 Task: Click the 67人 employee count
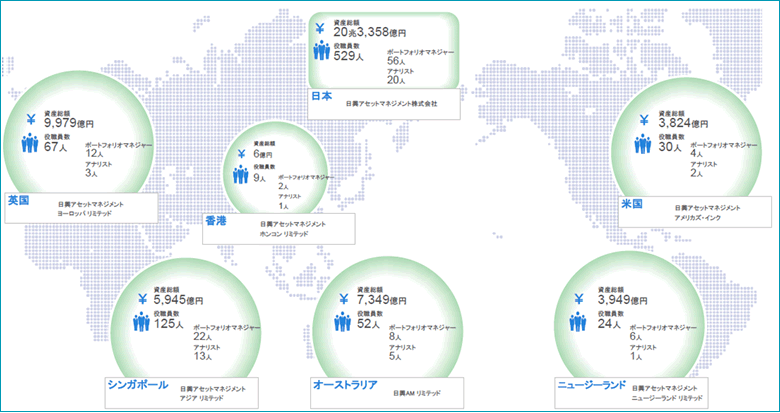pyautogui.click(x=55, y=147)
